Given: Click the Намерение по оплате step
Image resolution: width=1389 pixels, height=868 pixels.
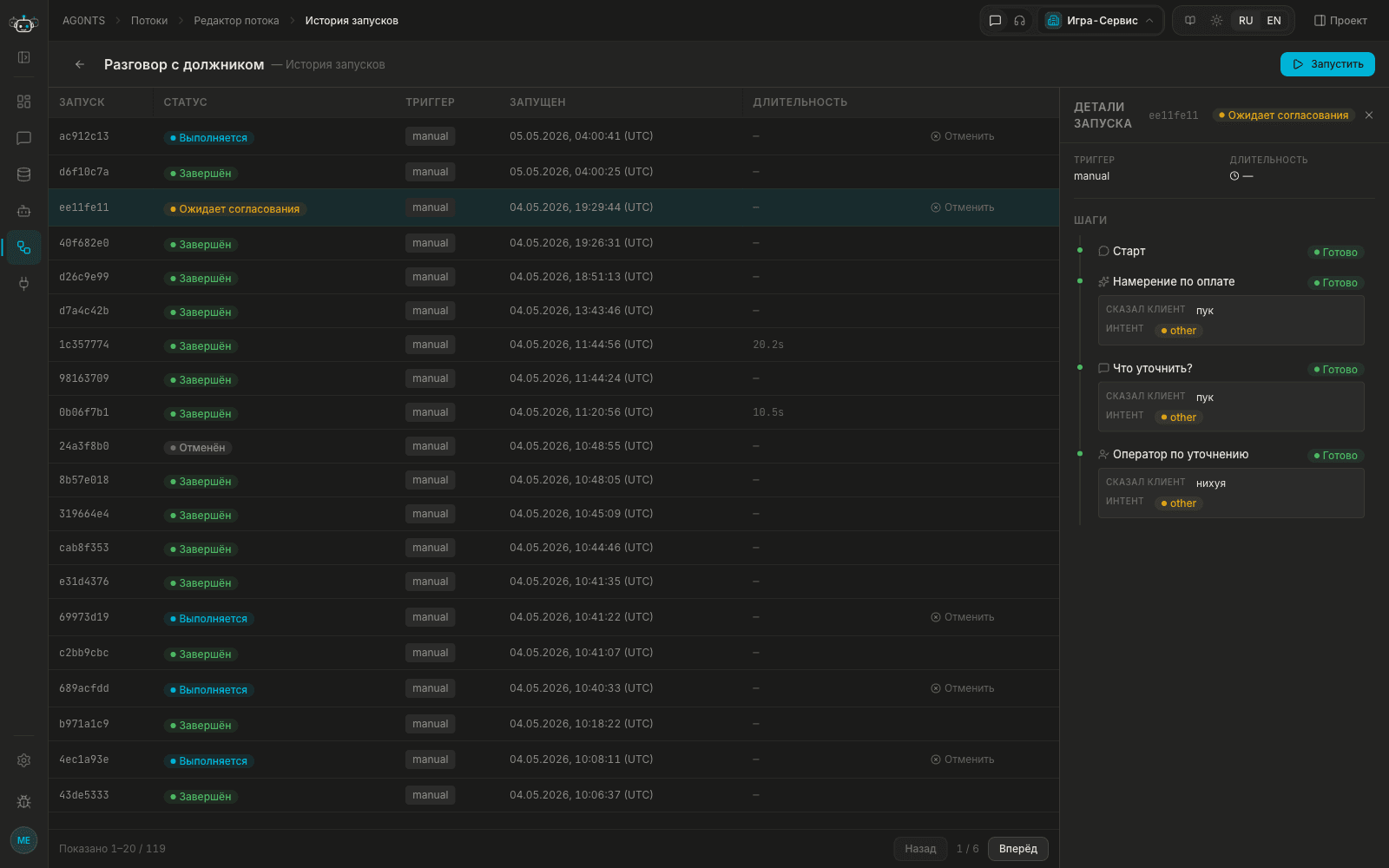Looking at the screenshot, I should (x=1166, y=281).
